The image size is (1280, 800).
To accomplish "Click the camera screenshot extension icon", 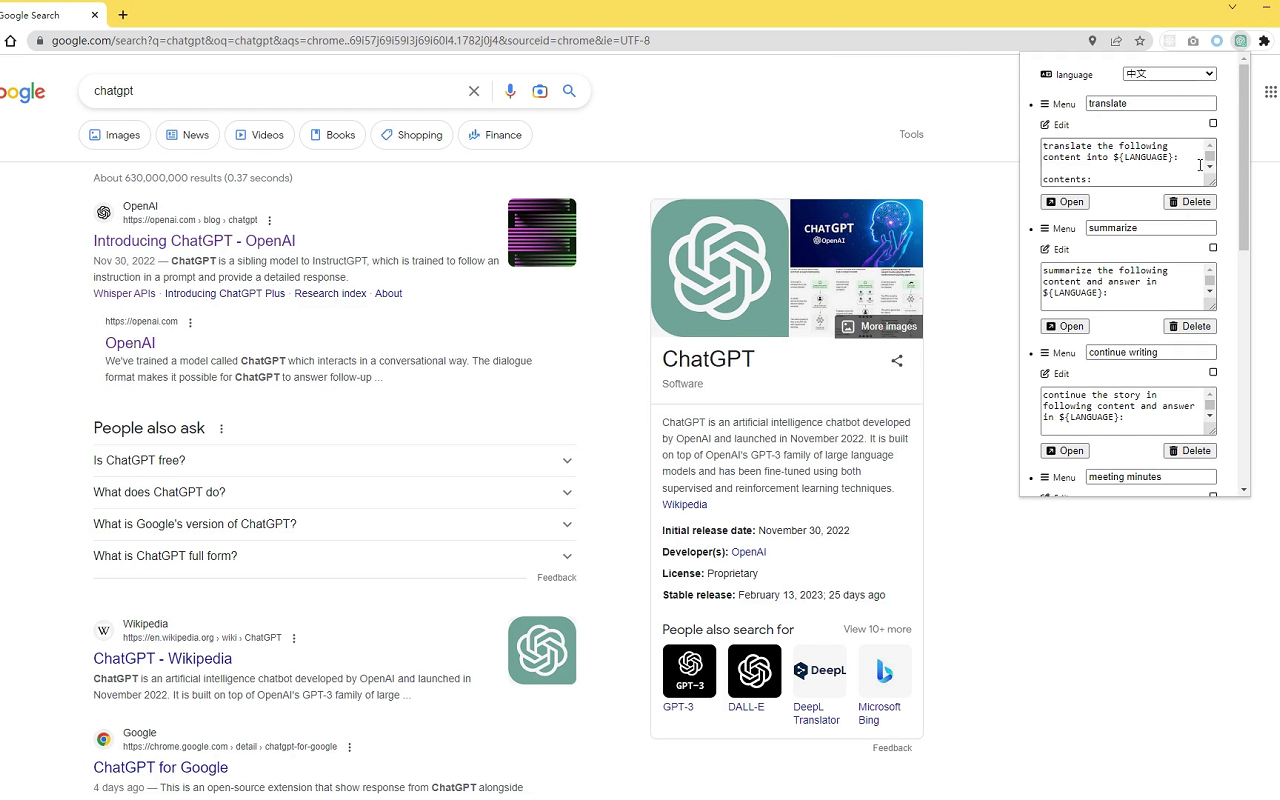I will pos(1193,41).
